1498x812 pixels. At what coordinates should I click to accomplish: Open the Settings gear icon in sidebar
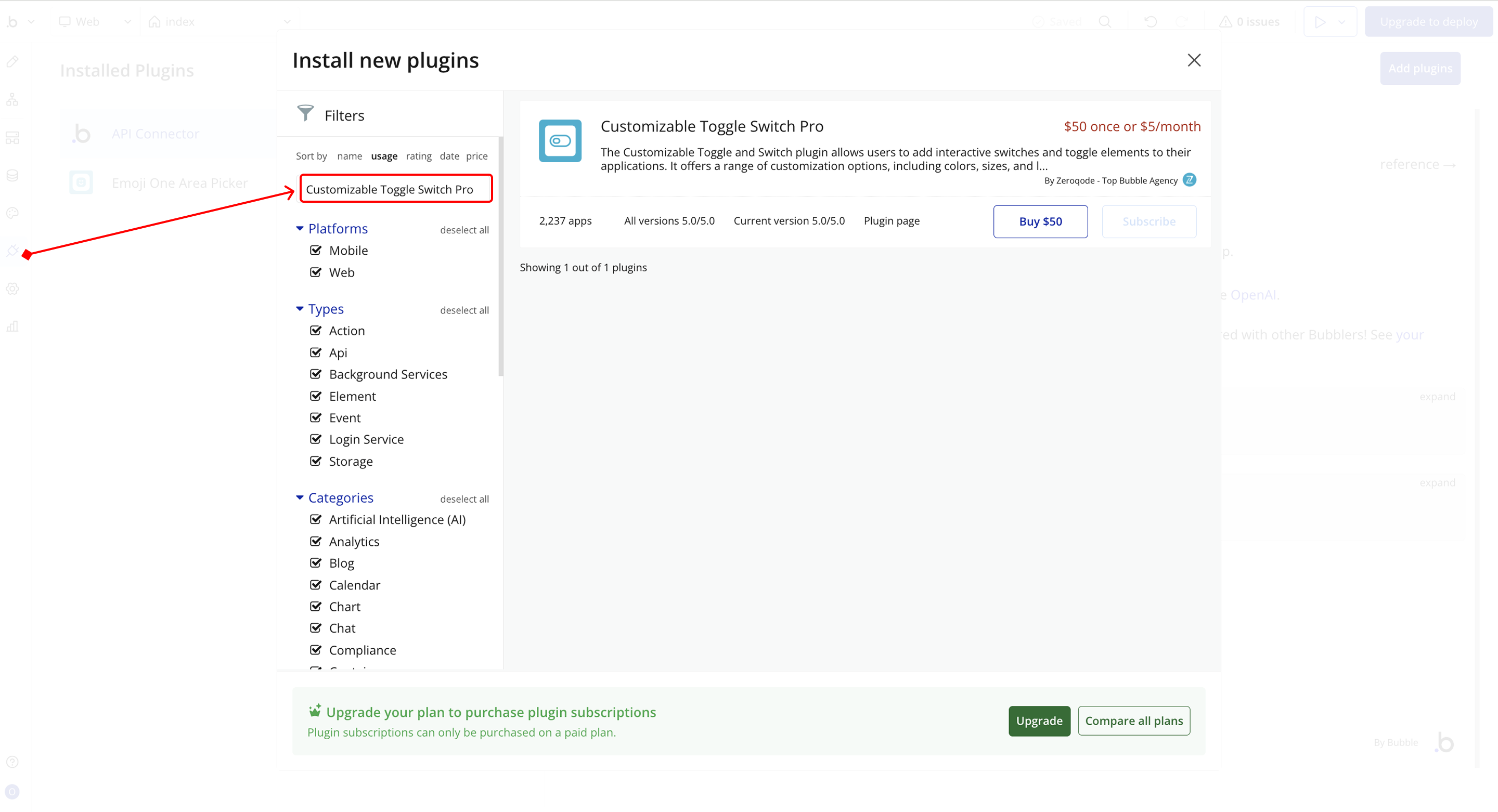click(x=12, y=289)
